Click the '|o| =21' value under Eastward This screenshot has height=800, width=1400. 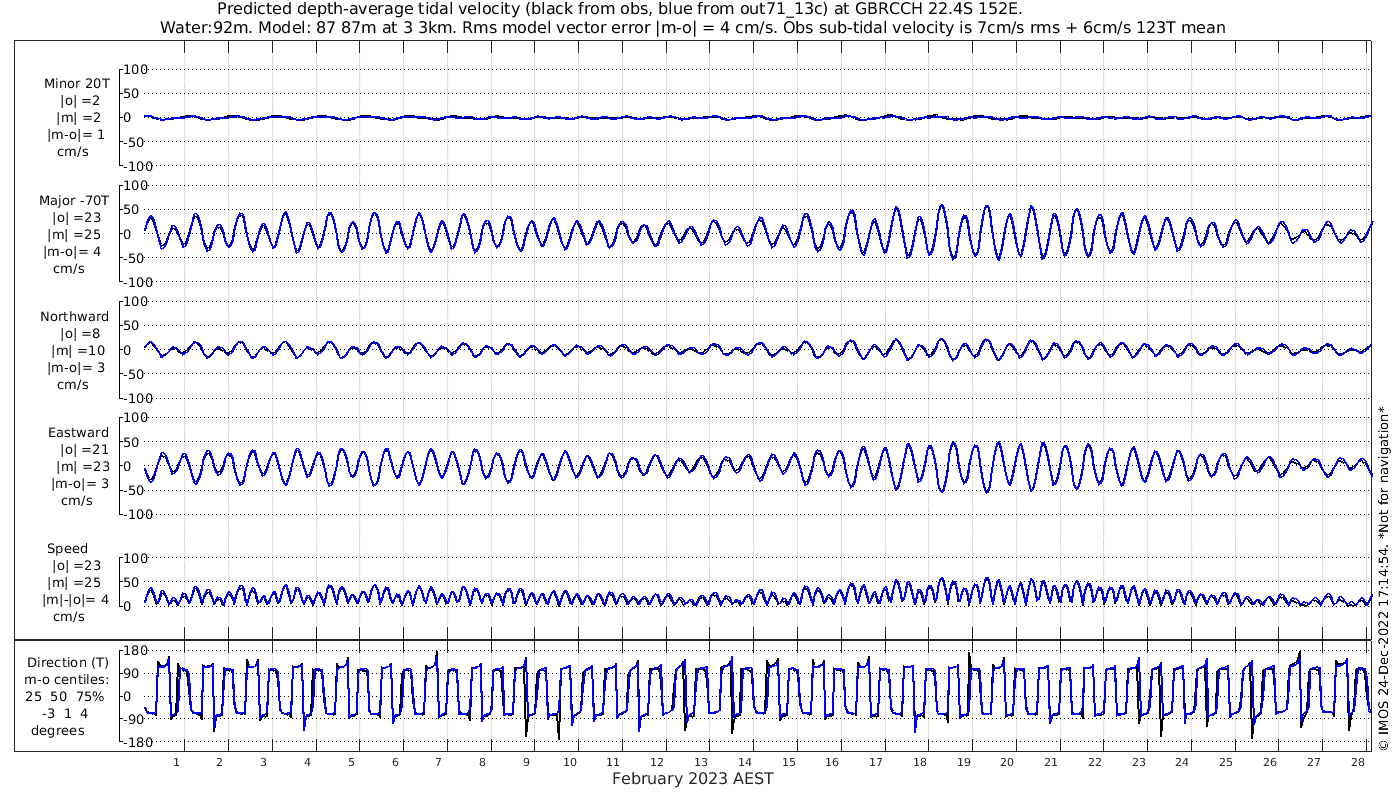point(84,450)
